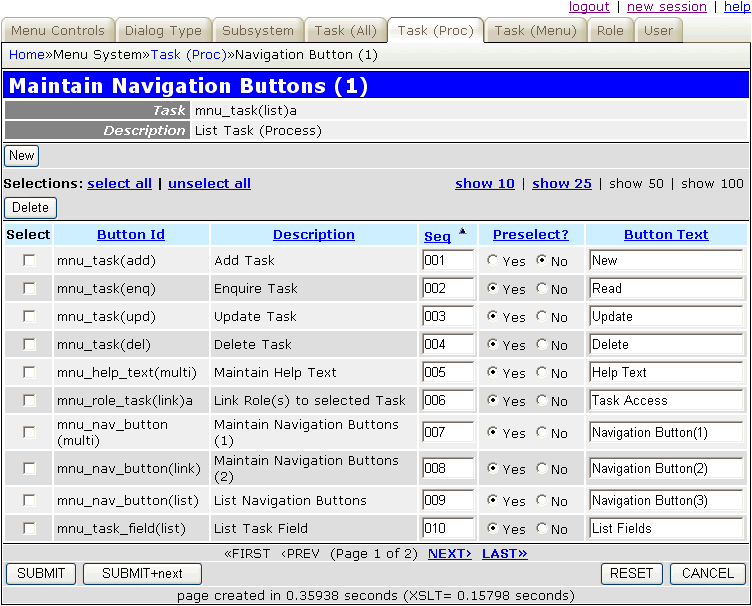Check the mnu_nav_button(list) row checkbox
752x606 pixels.
(x=29, y=501)
